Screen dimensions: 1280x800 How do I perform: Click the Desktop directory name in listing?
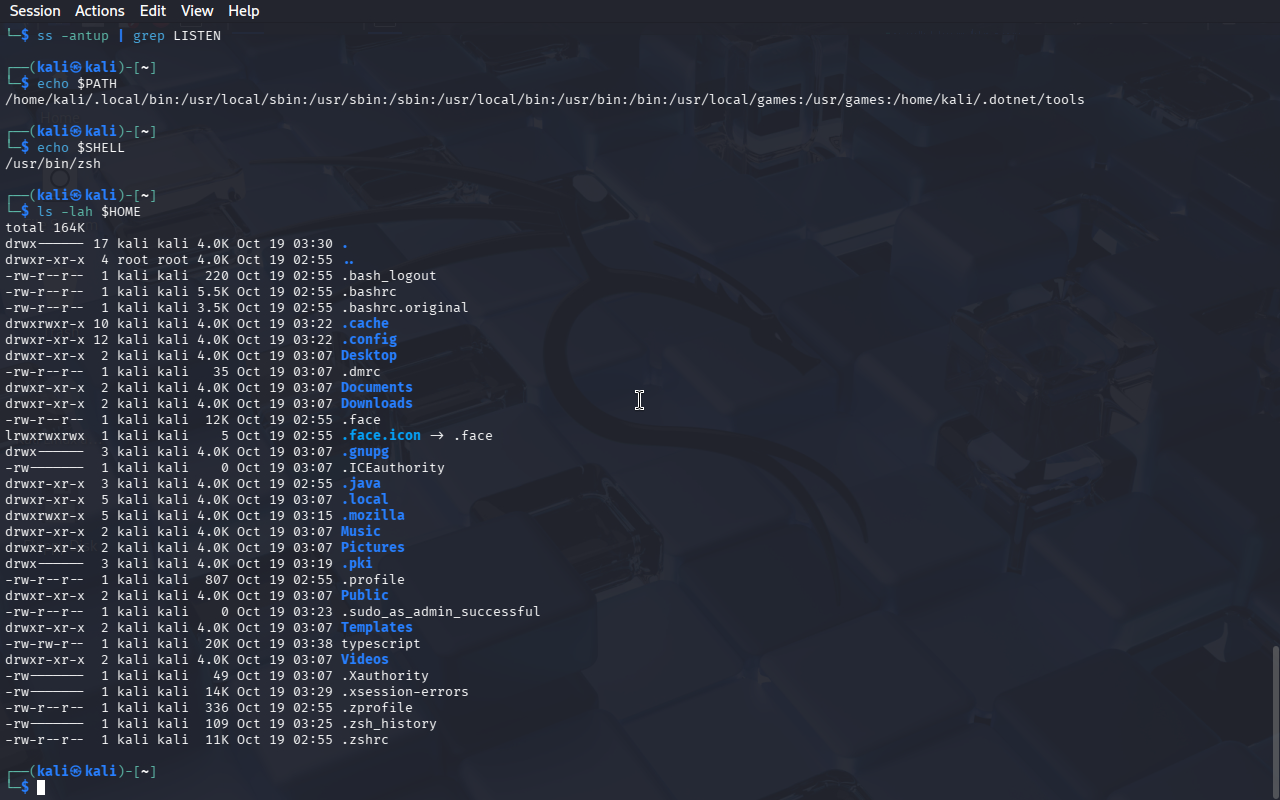tap(368, 356)
